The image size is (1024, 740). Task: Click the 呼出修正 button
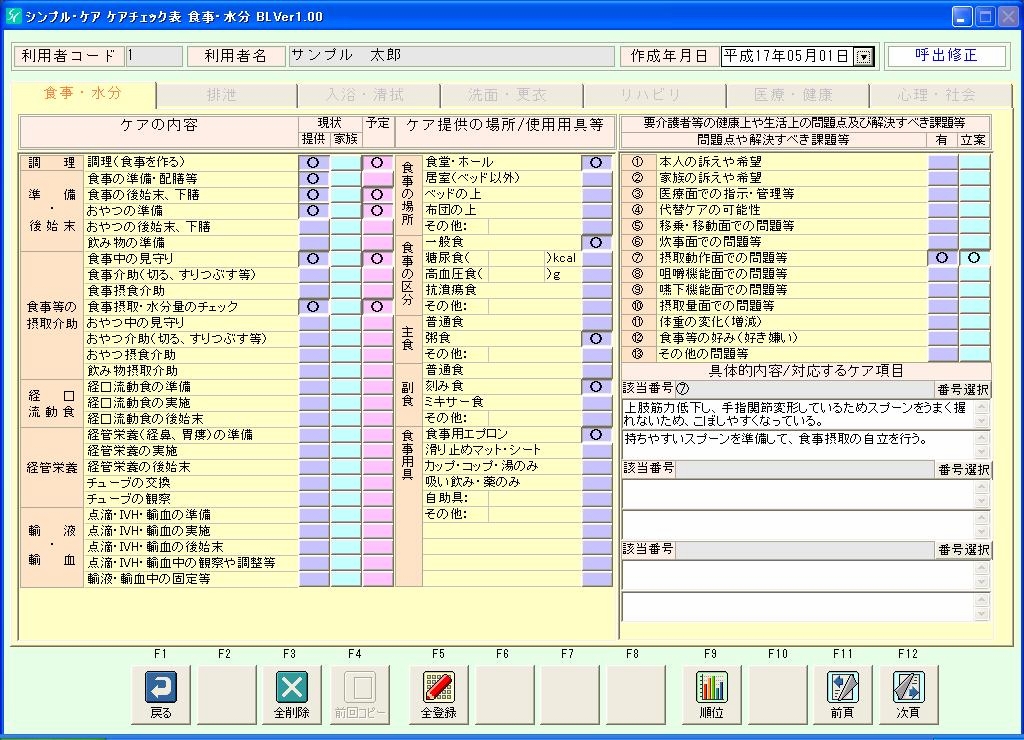946,56
